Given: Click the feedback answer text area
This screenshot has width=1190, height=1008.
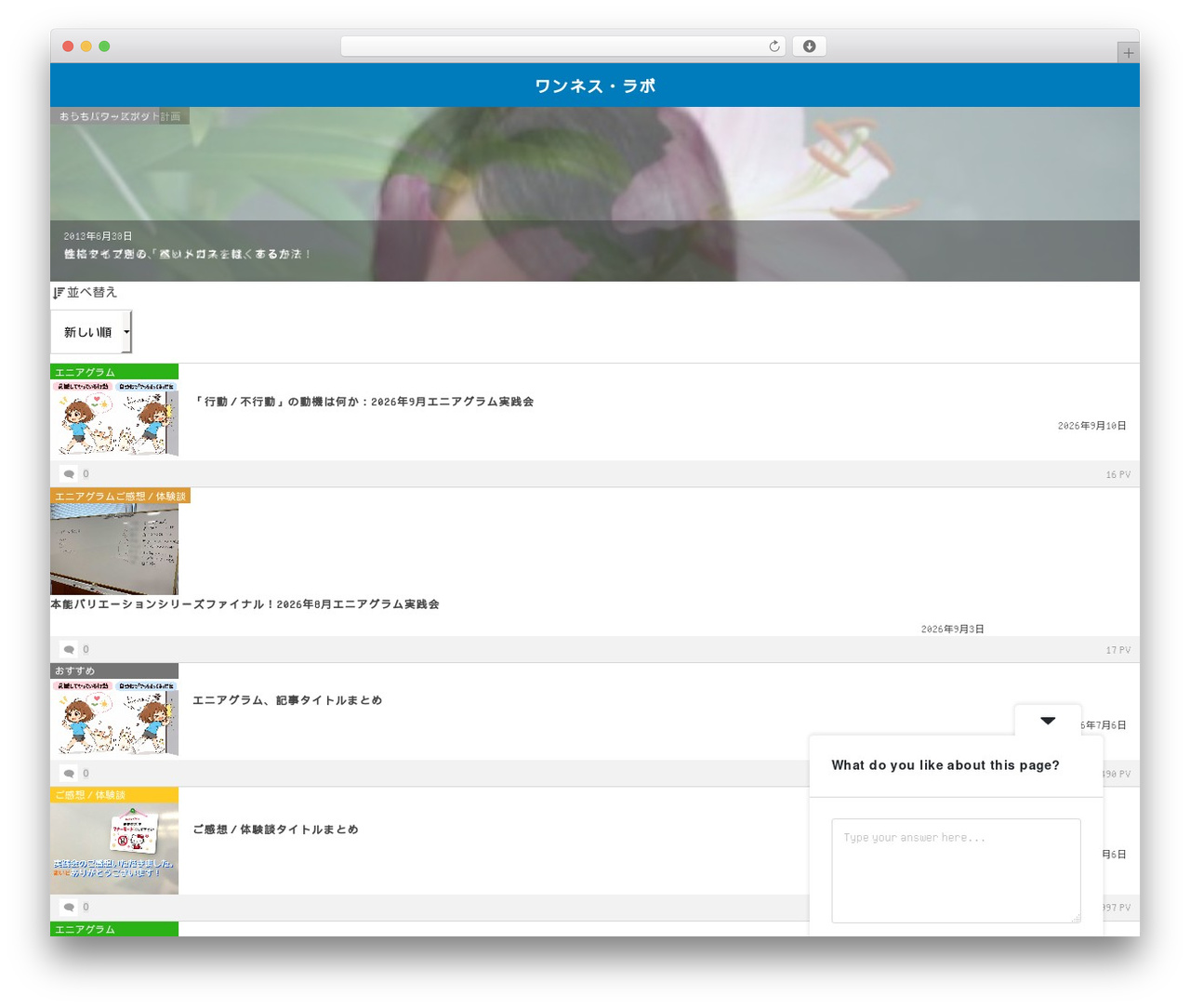Looking at the screenshot, I should [x=956, y=870].
